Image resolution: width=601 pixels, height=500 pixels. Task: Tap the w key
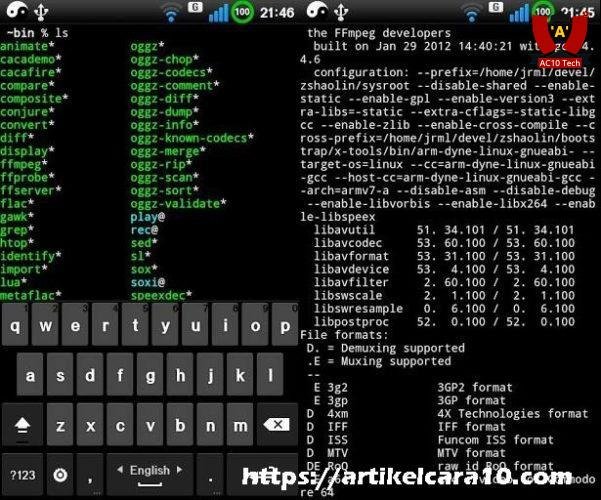click(45, 325)
